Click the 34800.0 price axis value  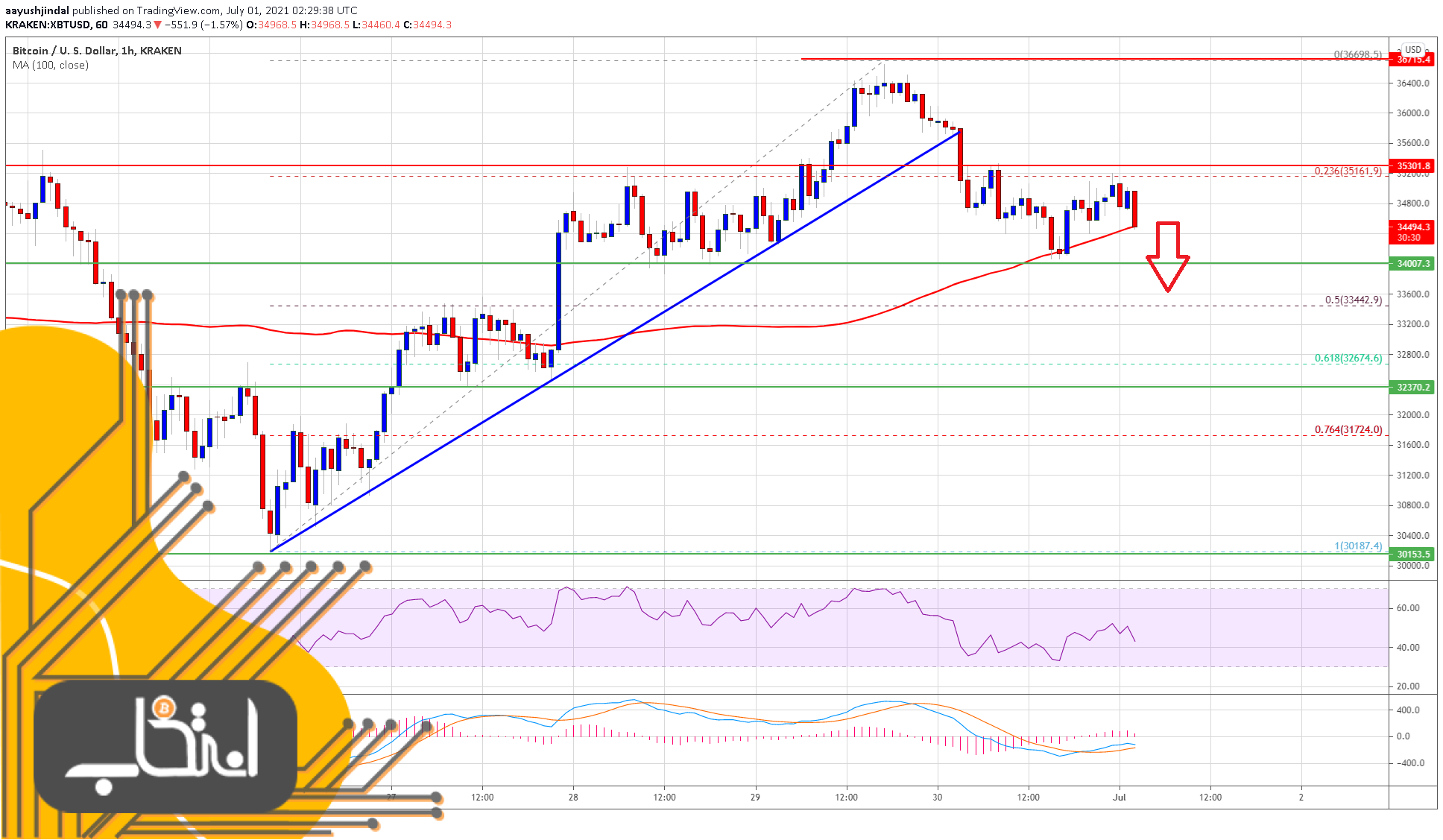click(1413, 203)
